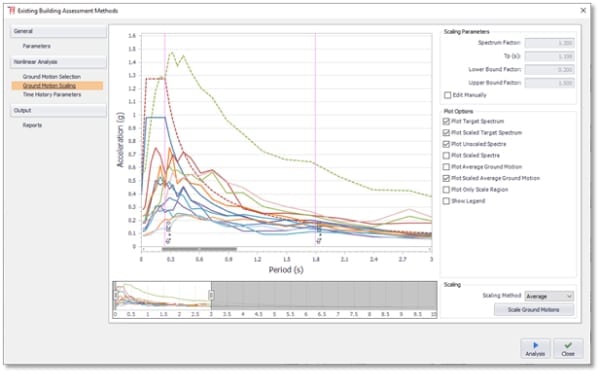Click the green checkmark Close button
Image resolution: width=600 pixels, height=374 pixels.
coord(568,349)
